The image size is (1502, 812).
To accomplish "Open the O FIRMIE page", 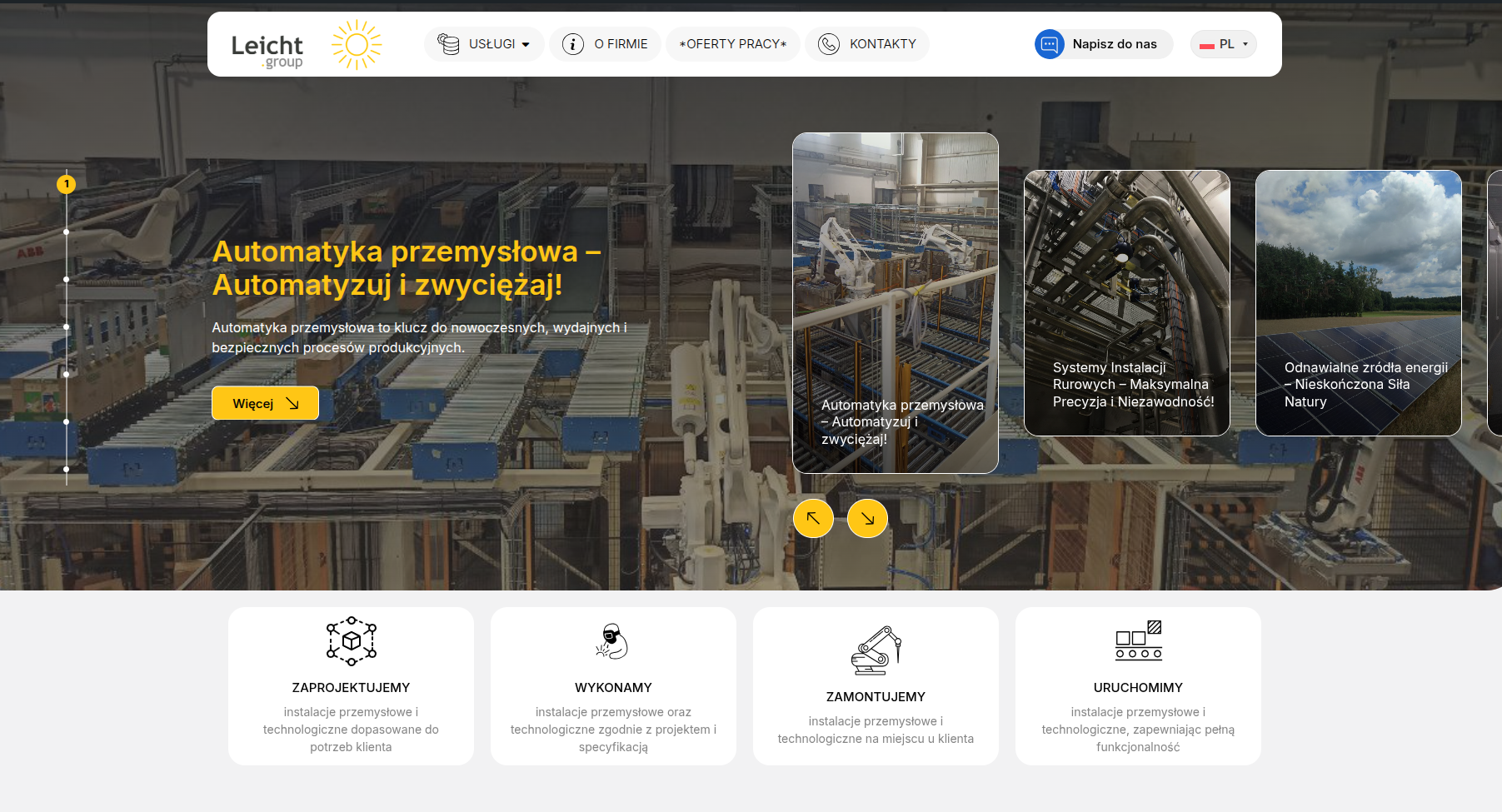I will pyautogui.click(x=621, y=44).
